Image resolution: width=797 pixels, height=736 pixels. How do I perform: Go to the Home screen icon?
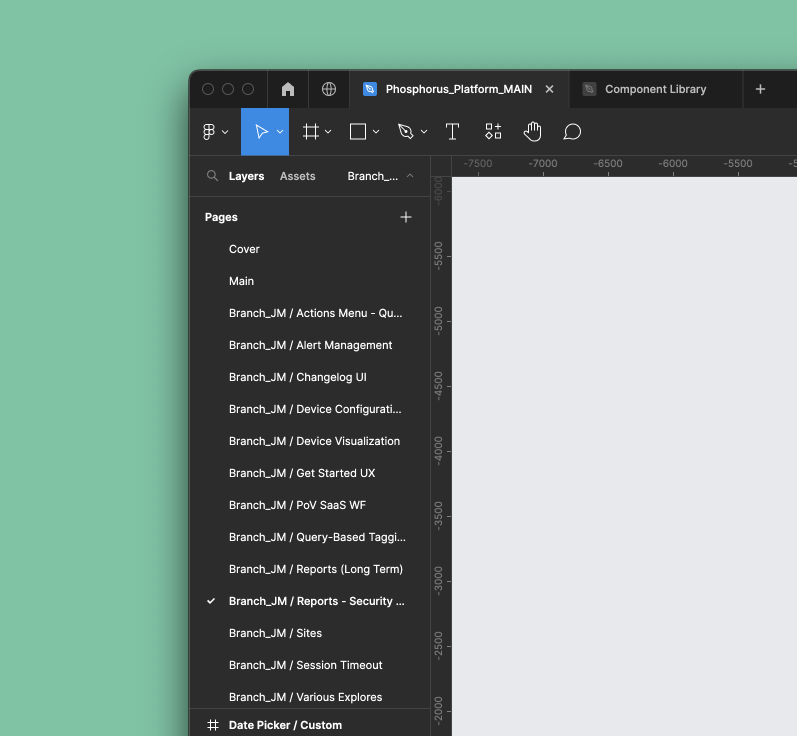[x=288, y=89]
